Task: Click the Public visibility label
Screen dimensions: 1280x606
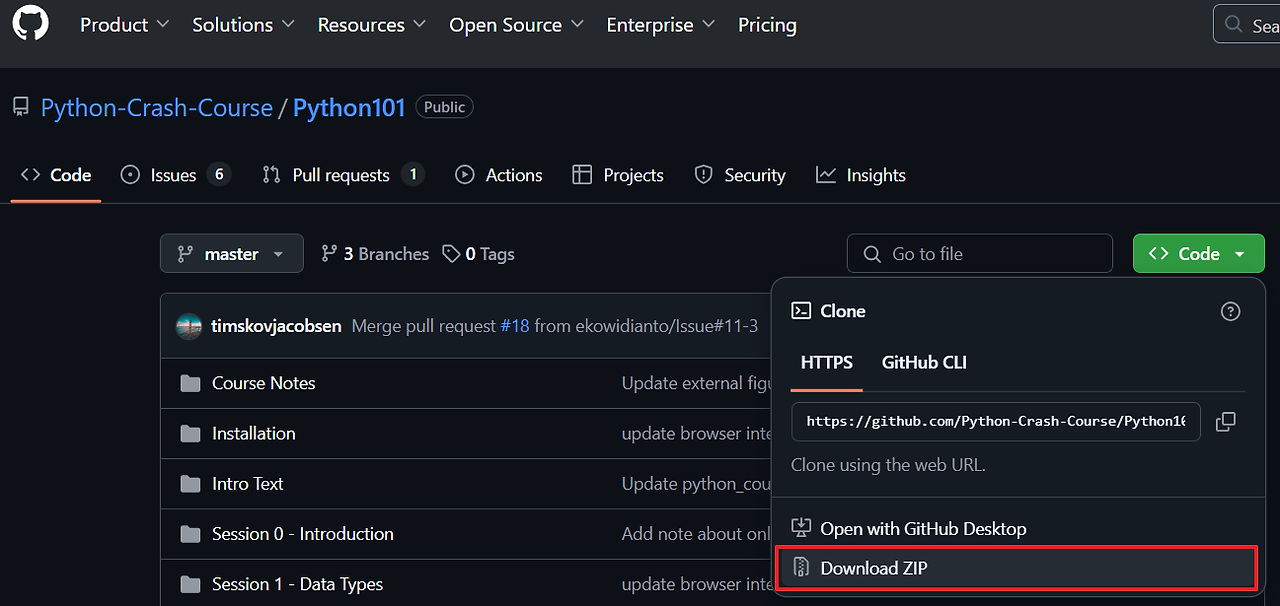Action: point(444,107)
